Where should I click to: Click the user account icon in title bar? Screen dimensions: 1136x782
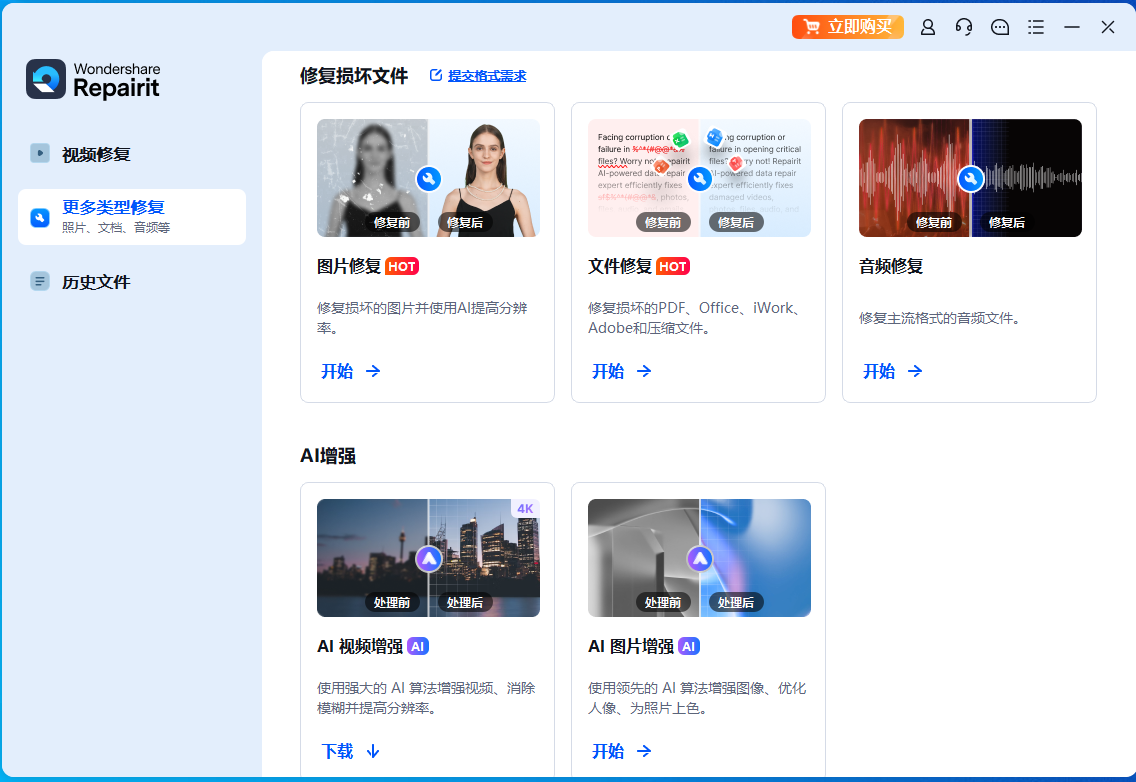click(x=928, y=27)
